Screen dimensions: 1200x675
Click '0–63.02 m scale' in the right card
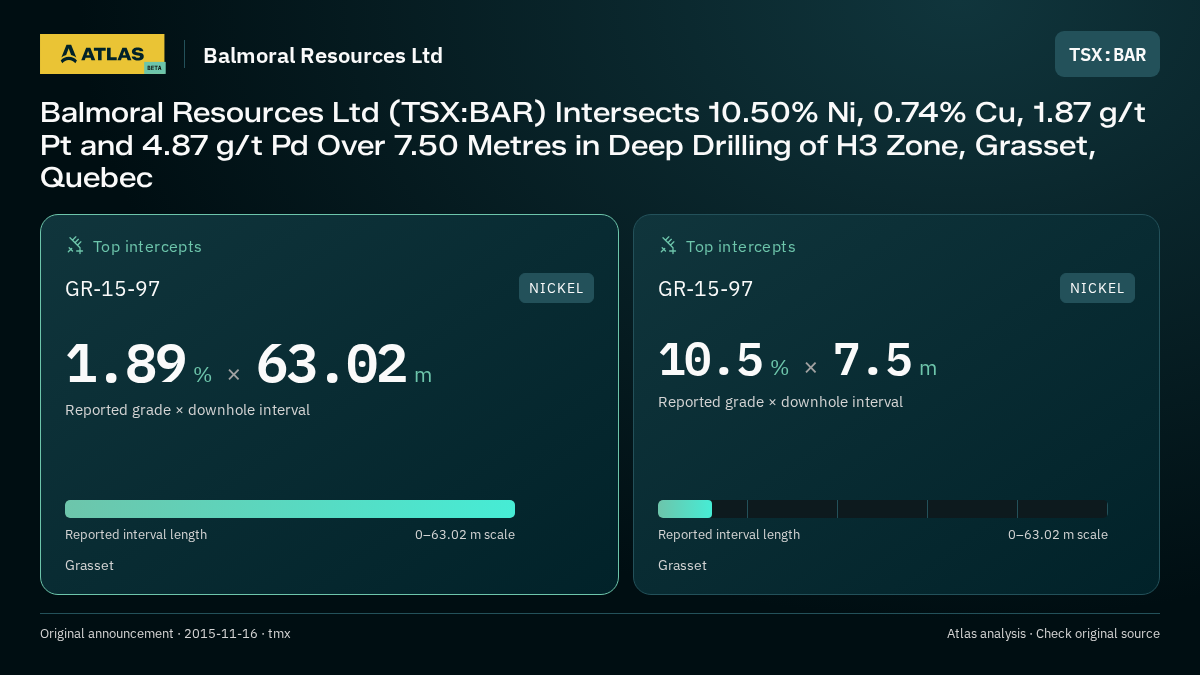click(1058, 535)
